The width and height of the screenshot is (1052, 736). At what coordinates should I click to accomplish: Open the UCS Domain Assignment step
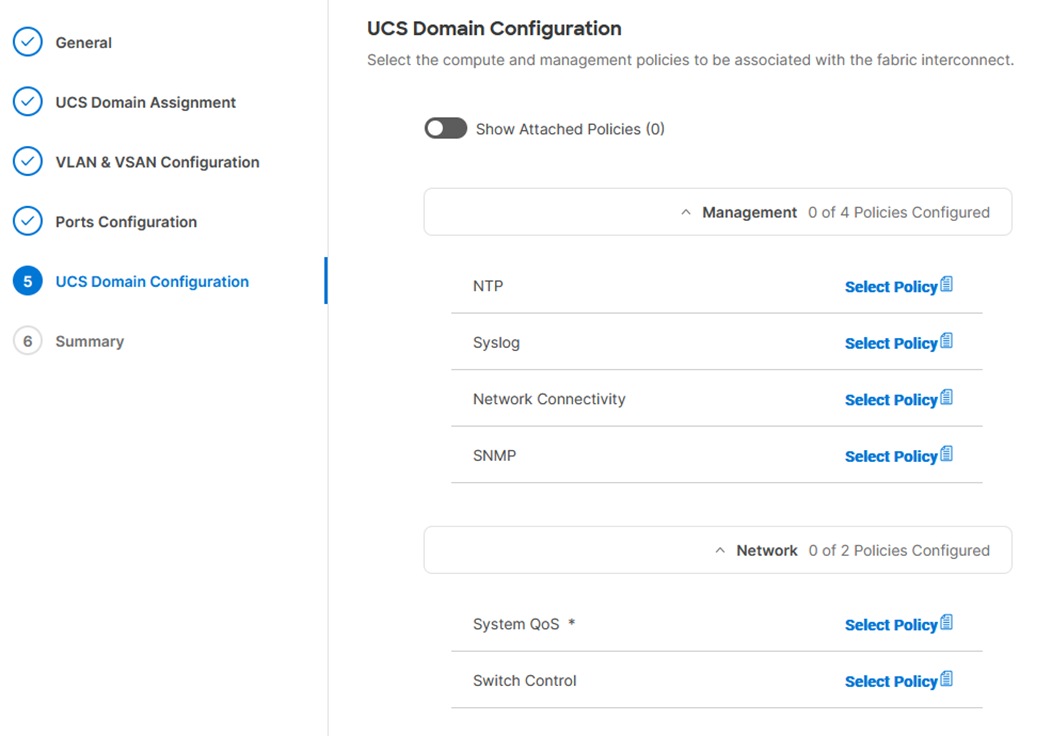pos(146,103)
